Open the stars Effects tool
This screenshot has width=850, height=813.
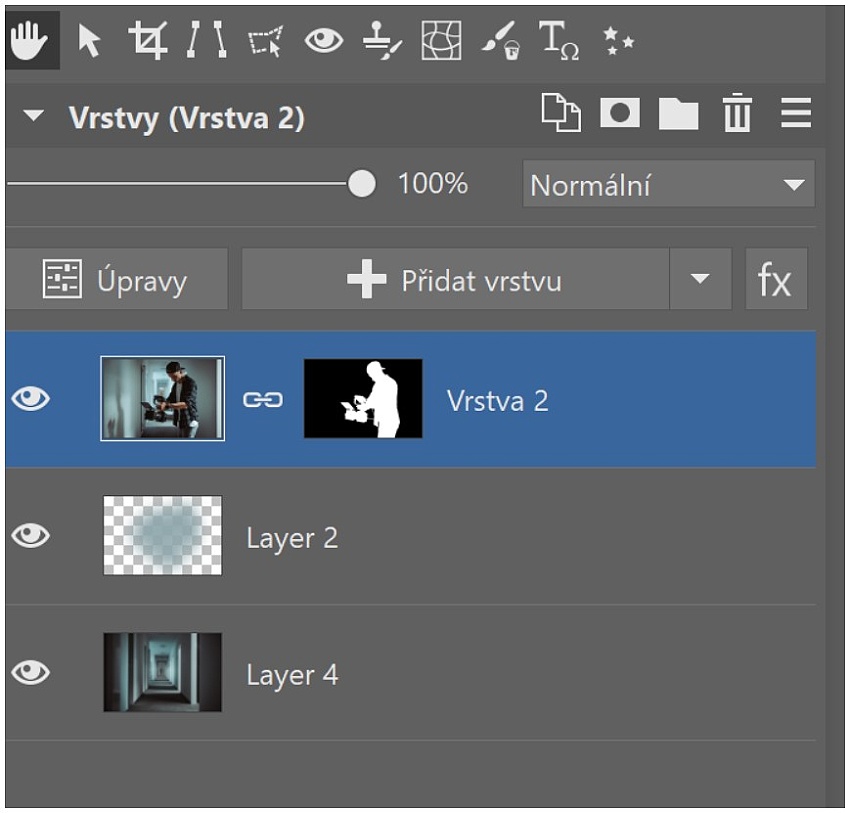618,41
